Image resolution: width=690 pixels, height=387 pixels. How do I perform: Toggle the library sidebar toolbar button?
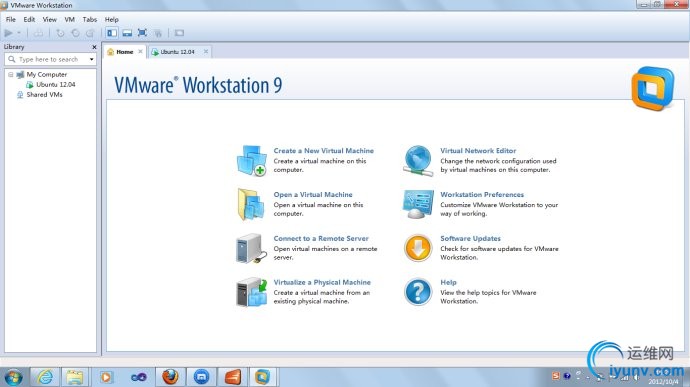112,33
